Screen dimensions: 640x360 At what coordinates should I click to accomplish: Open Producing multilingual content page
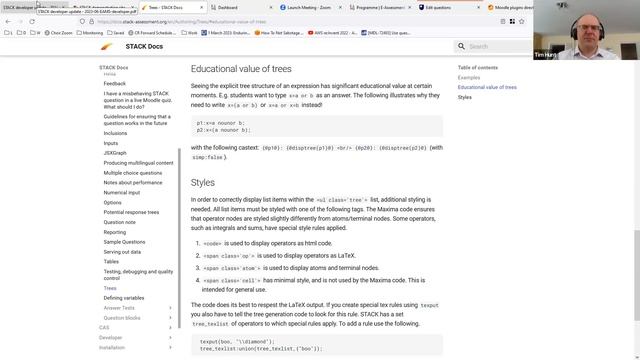pos(138,163)
